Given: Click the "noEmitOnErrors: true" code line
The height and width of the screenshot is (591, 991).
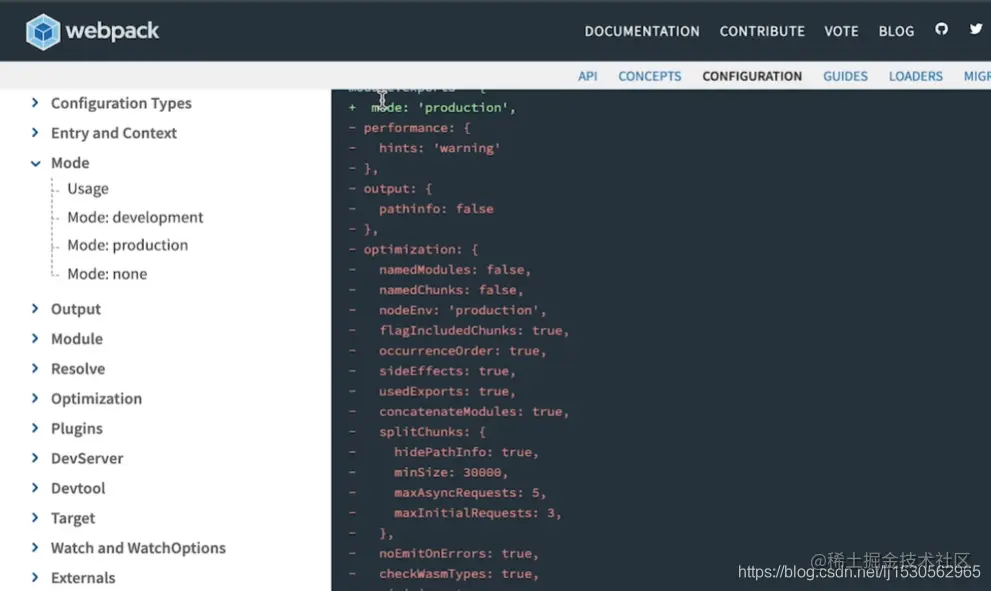Looking at the screenshot, I should [x=458, y=553].
